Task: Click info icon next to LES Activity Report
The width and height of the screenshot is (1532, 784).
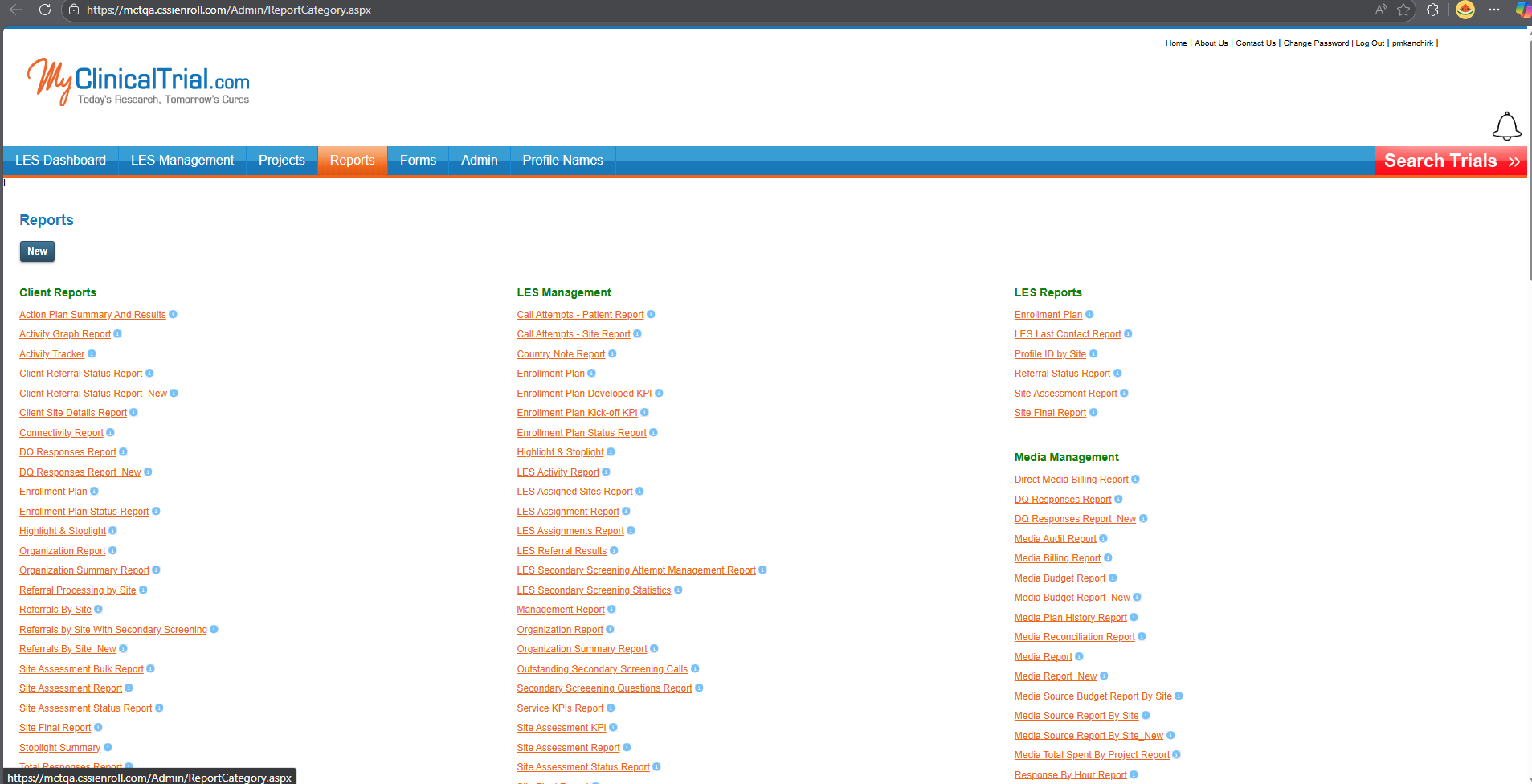Action: click(606, 472)
